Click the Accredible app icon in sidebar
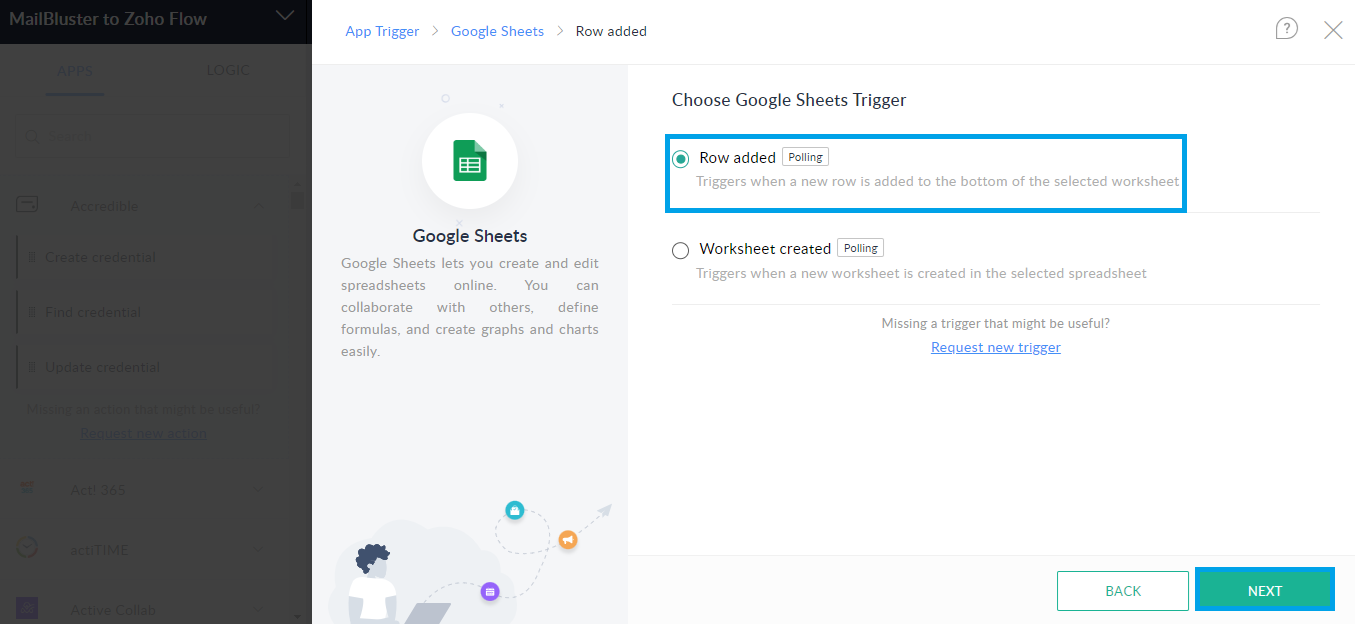1355x624 pixels. [27, 205]
